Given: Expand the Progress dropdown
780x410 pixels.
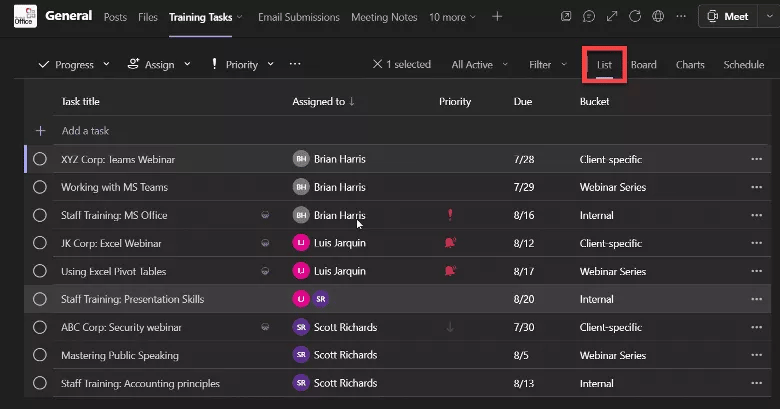Looking at the screenshot, I should pyautogui.click(x=74, y=64).
